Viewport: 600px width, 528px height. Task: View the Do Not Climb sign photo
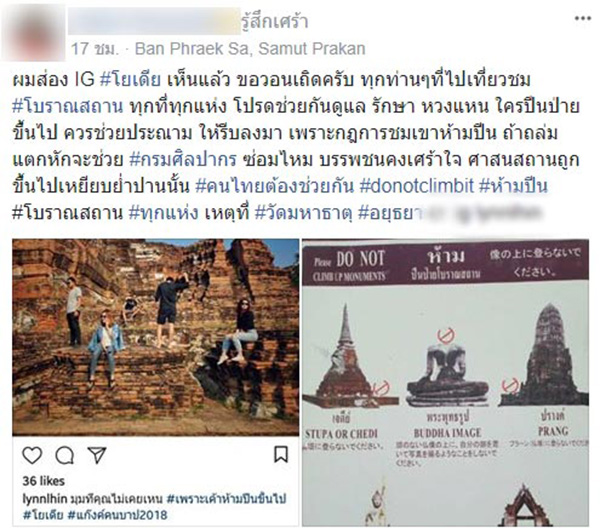(445, 383)
